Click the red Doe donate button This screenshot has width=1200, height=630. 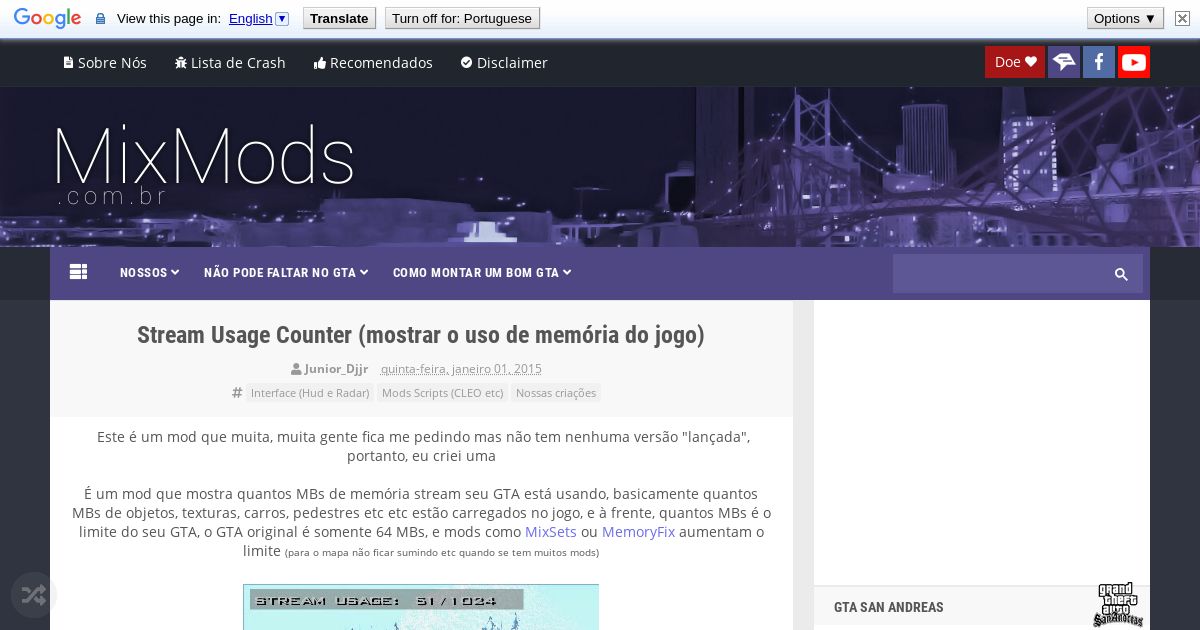(x=1015, y=62)
